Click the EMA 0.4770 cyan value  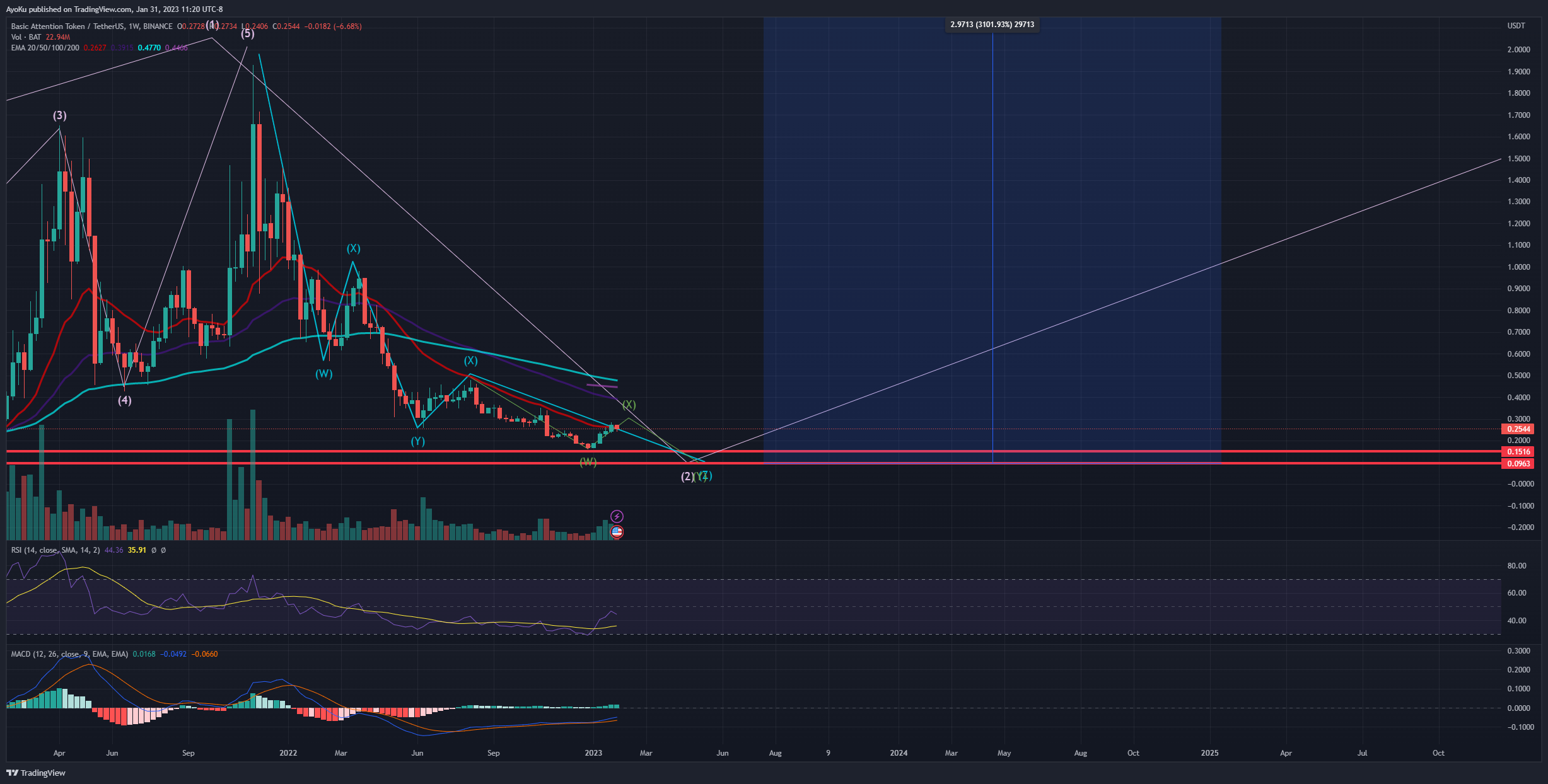(x=149, y=48)
